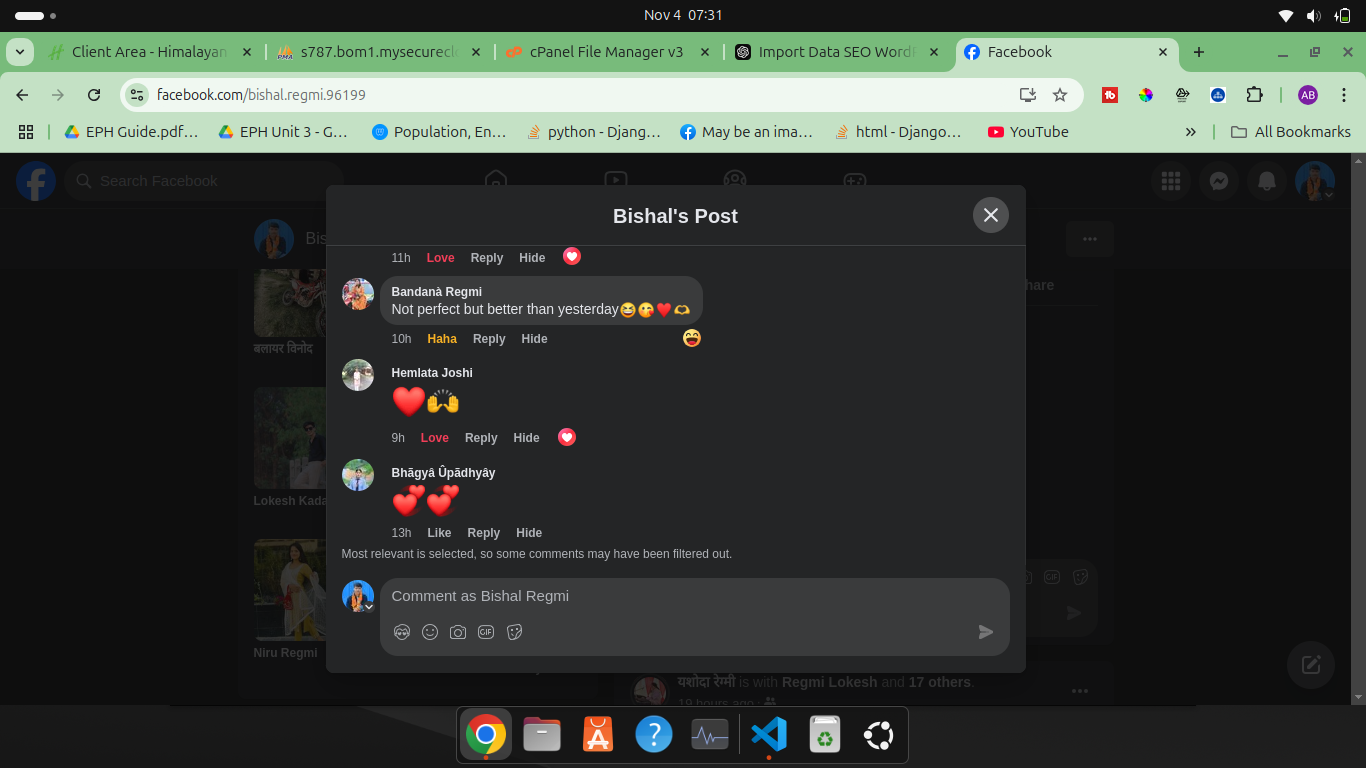Viewport: 1366px width, 768px height.
Task: Open the GIF picker in comment box
Action: click(x=486, y=632)
